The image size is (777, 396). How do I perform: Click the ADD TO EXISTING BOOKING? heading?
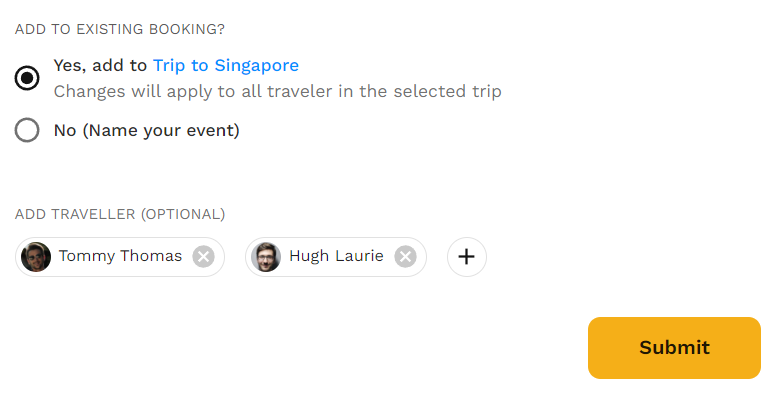click(x=119, y=29)
